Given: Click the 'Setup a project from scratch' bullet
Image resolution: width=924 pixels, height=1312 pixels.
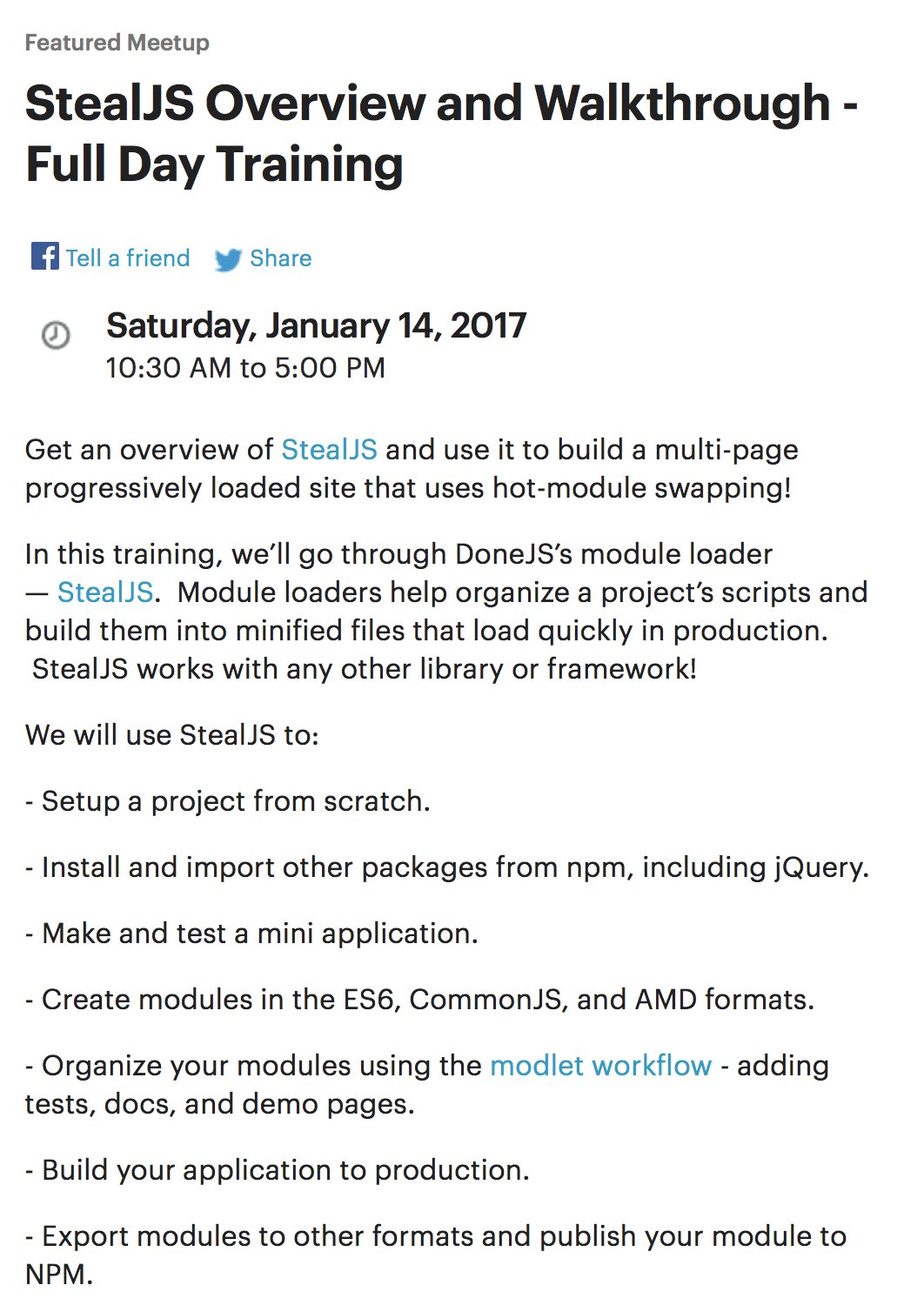Looking at the screenshot, I should (228, 801).
